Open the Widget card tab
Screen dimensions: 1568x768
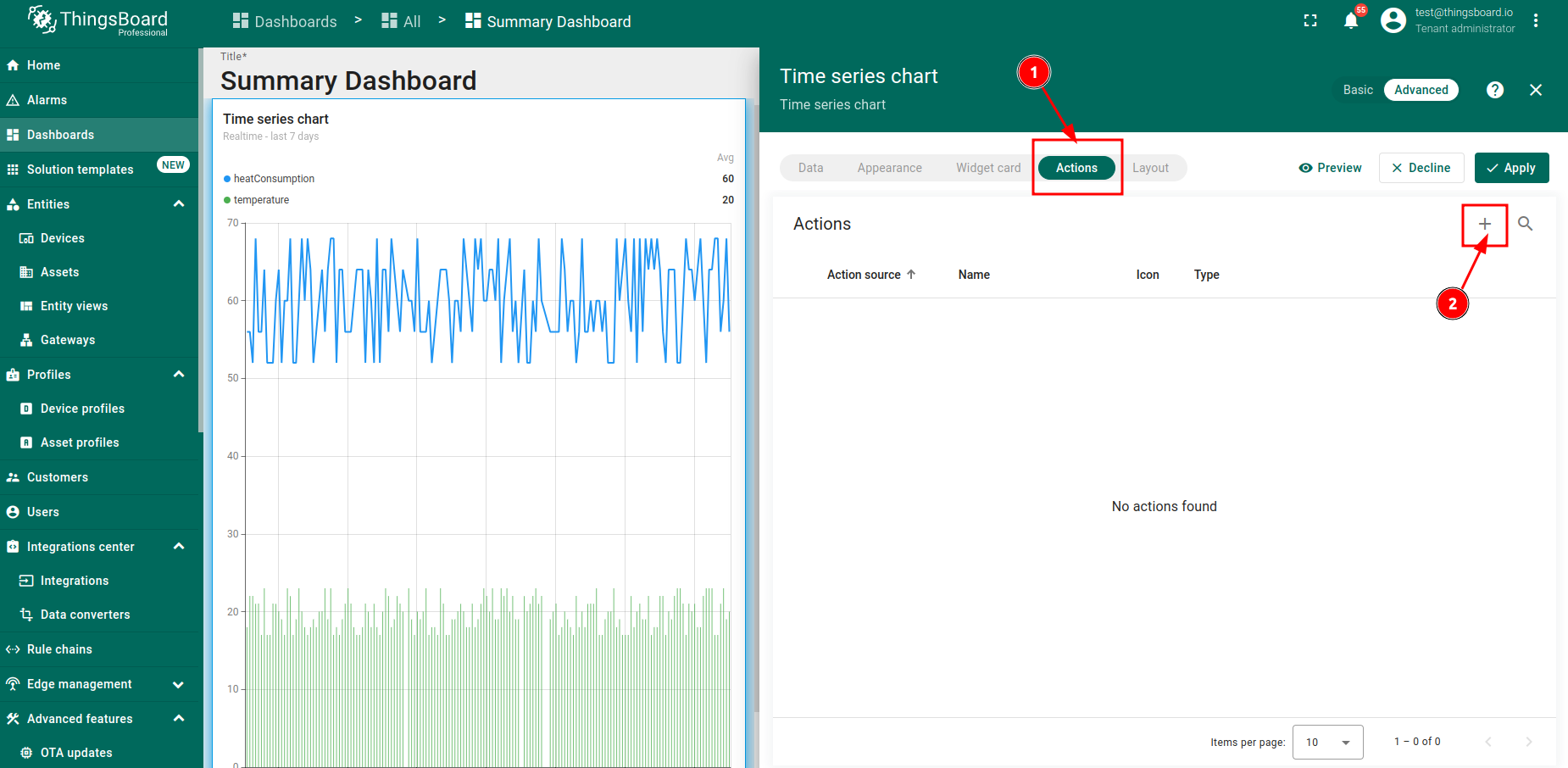pyautogui.click(x=988, y=168)
